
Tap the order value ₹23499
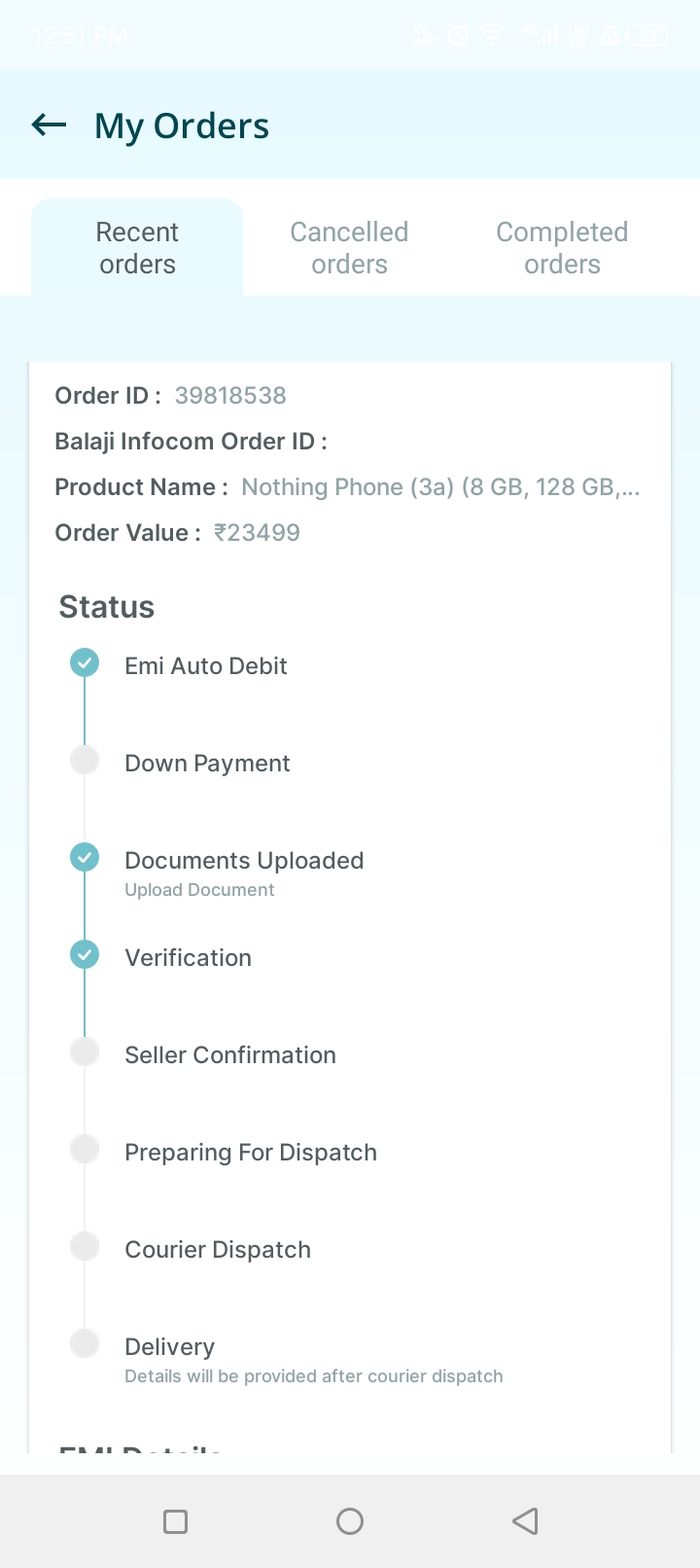point(257,533)
